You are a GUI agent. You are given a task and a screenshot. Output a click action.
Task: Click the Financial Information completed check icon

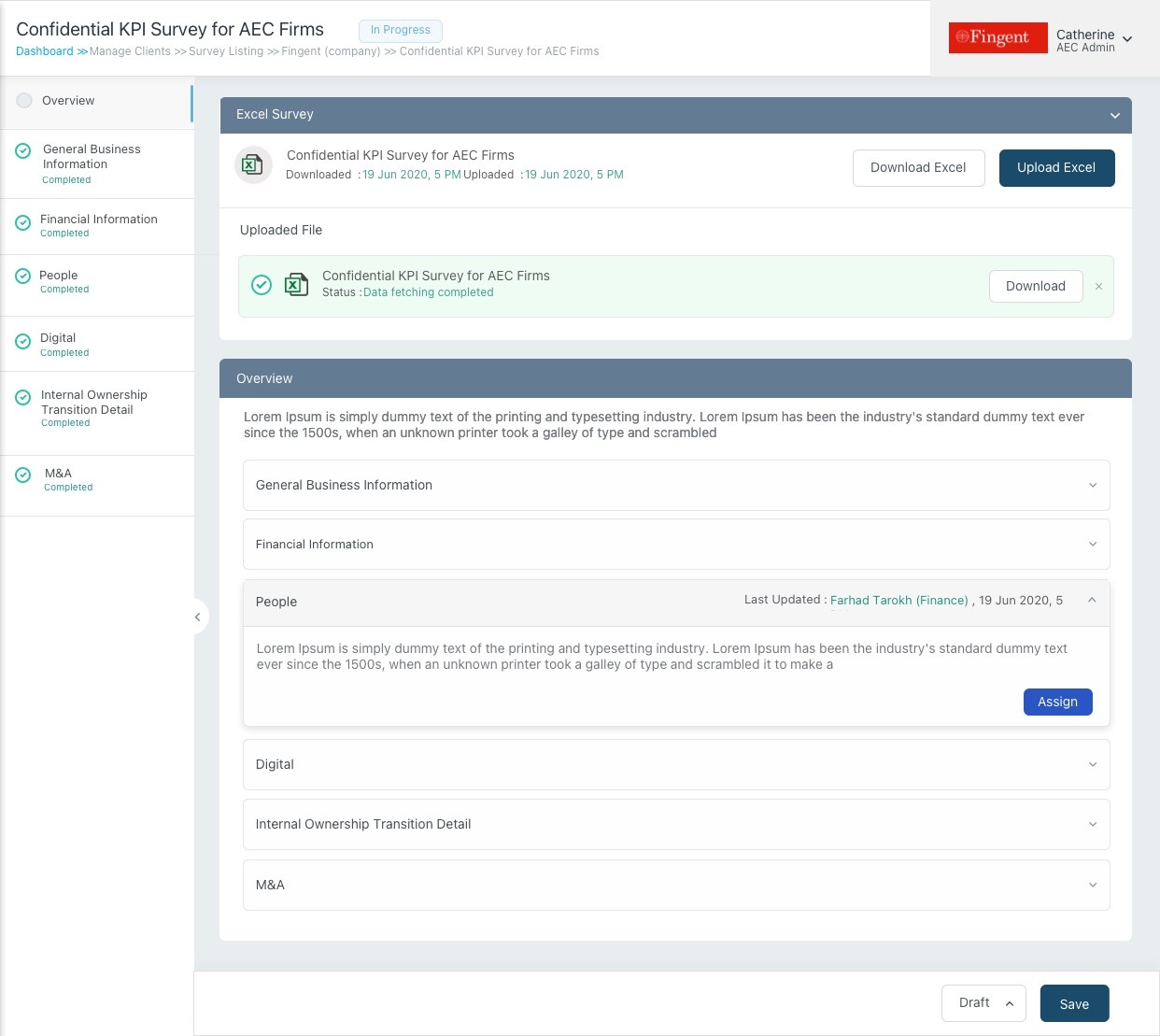(x=23, y=222)
